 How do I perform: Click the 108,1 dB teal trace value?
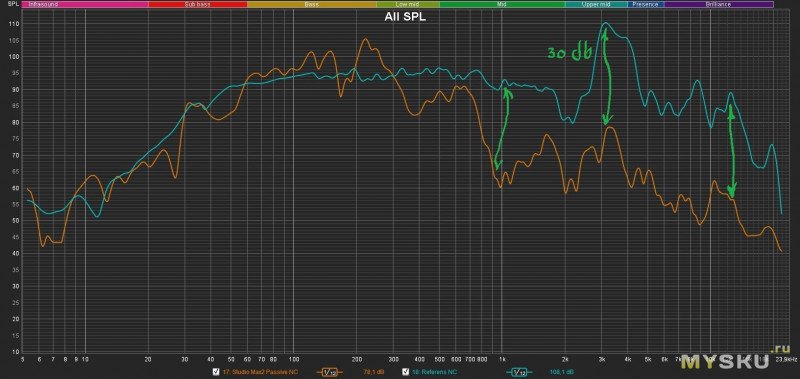[x=562, y=372]
